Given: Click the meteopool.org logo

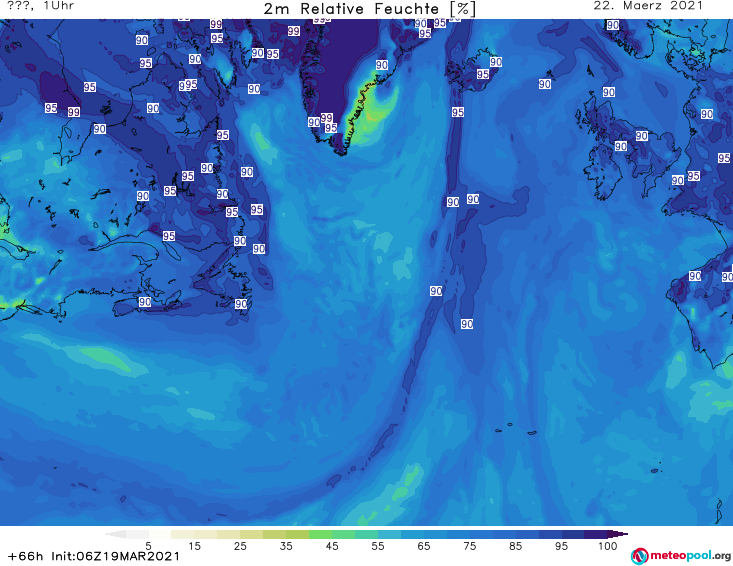Looking at the screenshot, I should [681, 556].
